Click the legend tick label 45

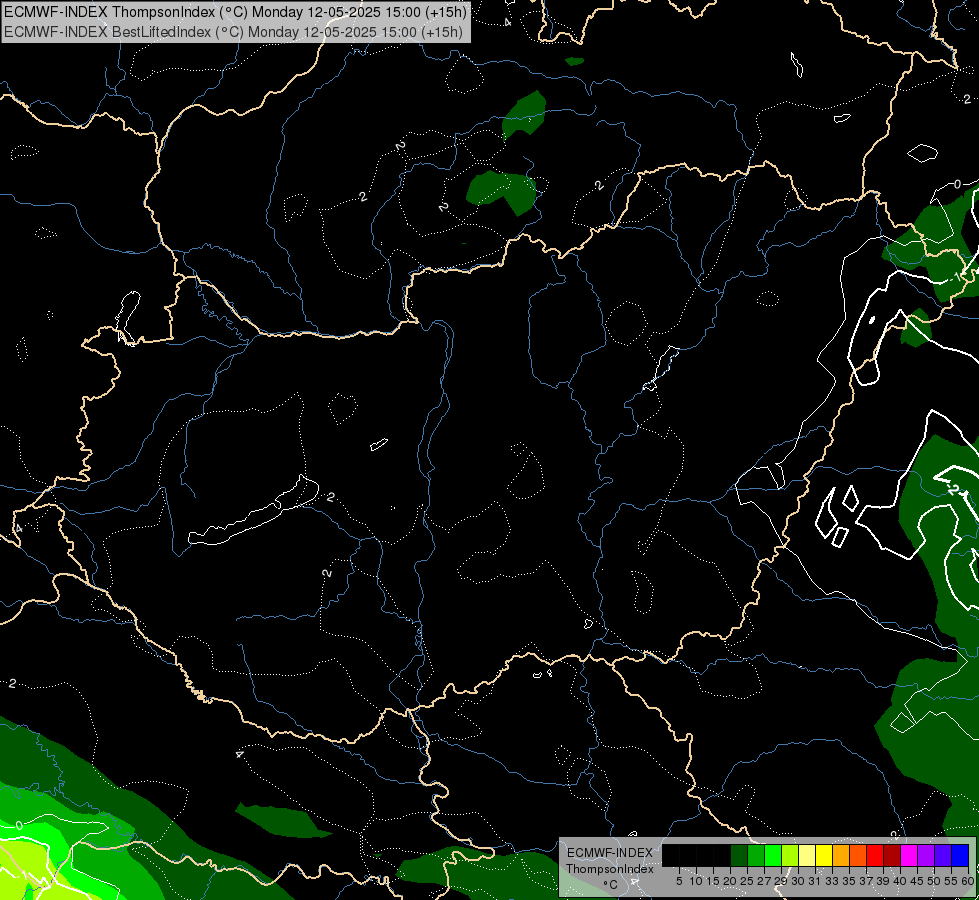click(x=917, y=881)
